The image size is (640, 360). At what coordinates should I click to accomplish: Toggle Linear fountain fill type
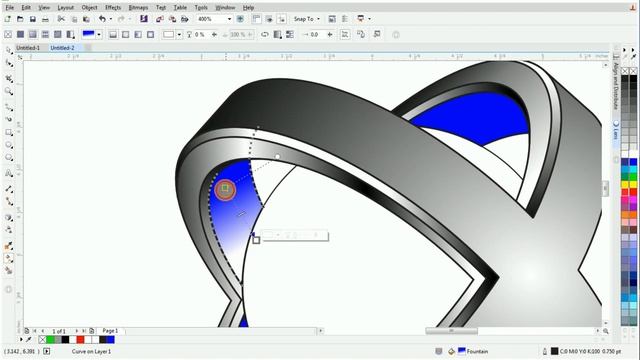point(113,35)
